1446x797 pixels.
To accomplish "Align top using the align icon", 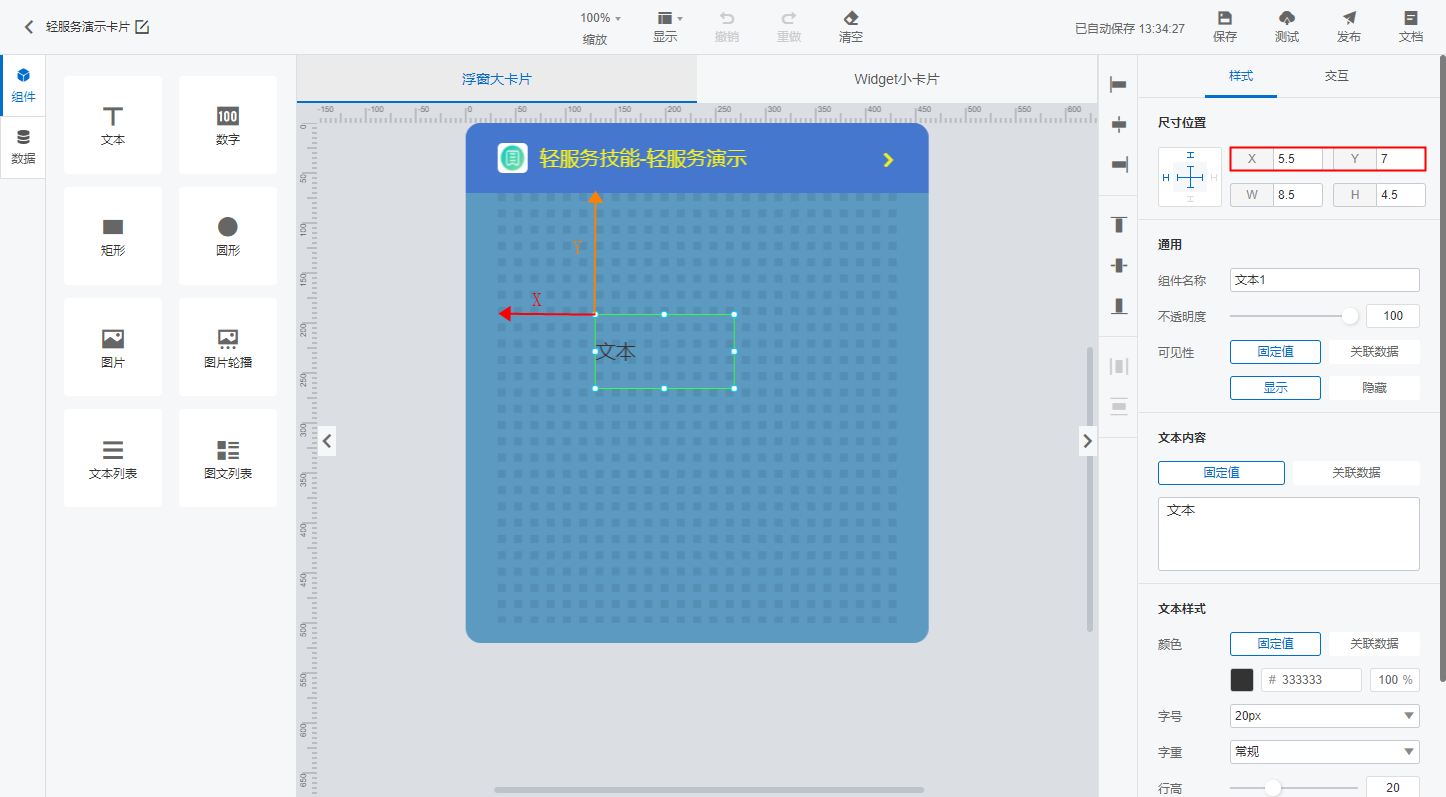I will [x=1119, y=225].
